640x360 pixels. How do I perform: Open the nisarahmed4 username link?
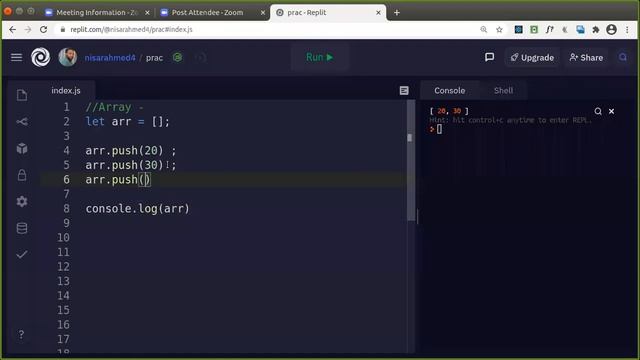point(110,58)
